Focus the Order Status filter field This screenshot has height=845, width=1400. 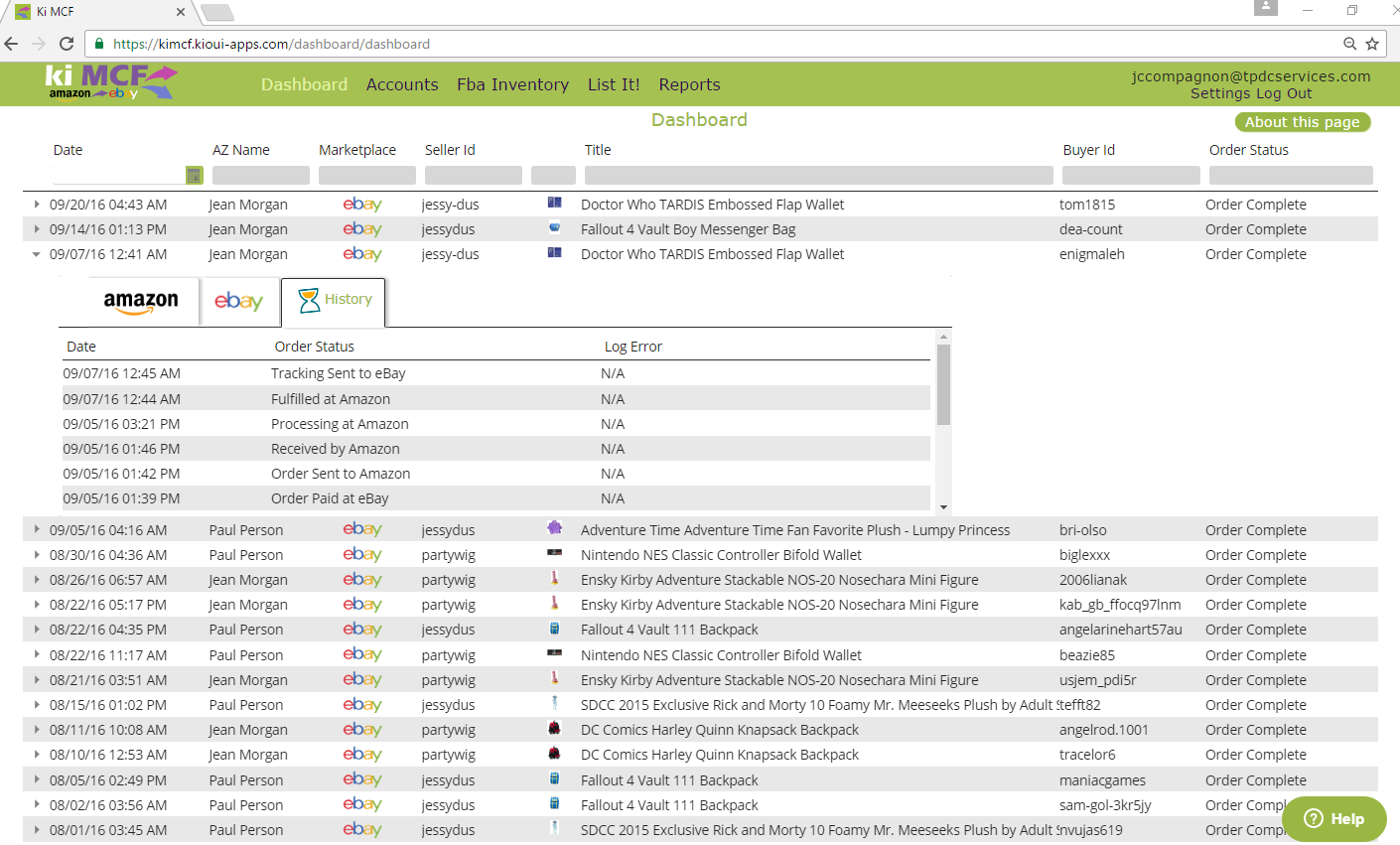1291,176
